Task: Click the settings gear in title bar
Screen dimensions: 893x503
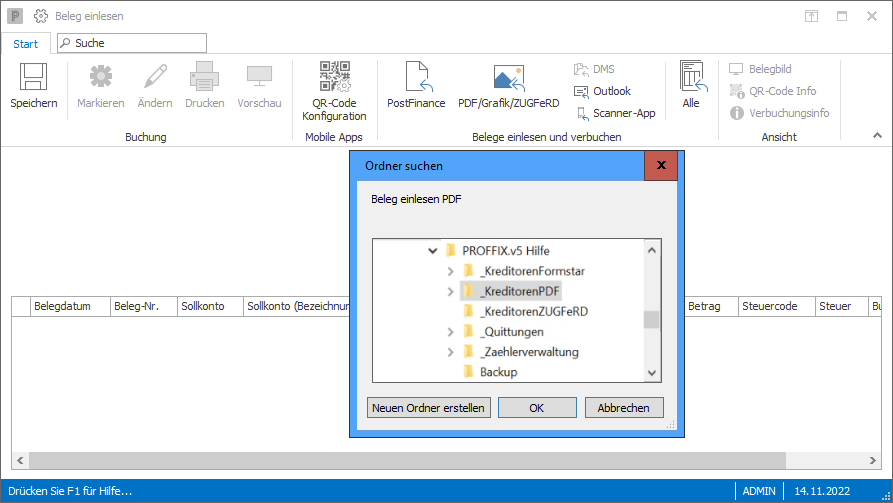Action: click(x=41, y=16)
